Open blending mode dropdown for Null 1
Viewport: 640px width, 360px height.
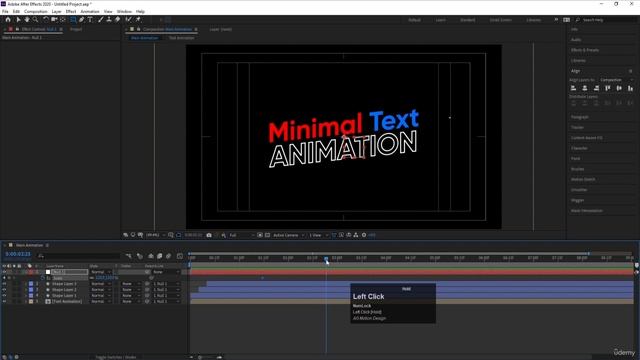point(101,272)
